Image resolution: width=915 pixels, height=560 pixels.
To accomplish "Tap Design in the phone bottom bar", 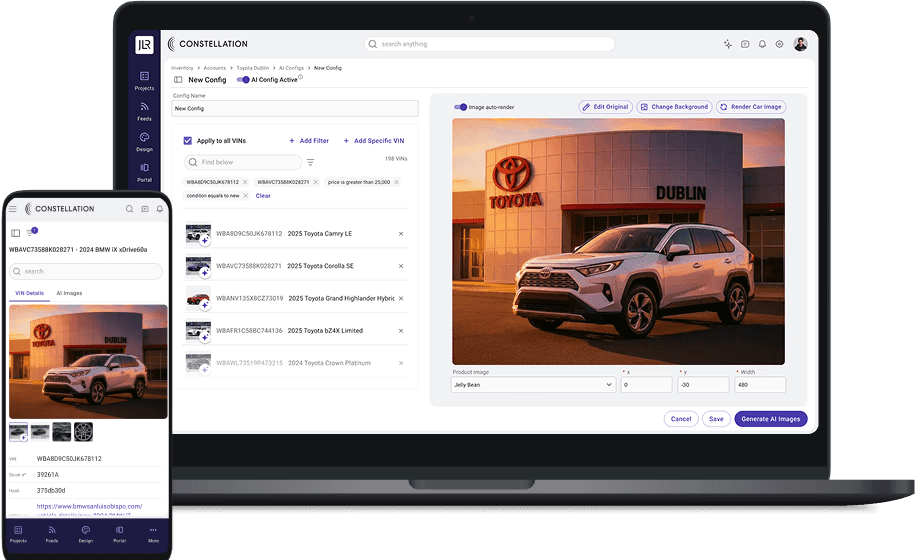I will click(86, 534).
